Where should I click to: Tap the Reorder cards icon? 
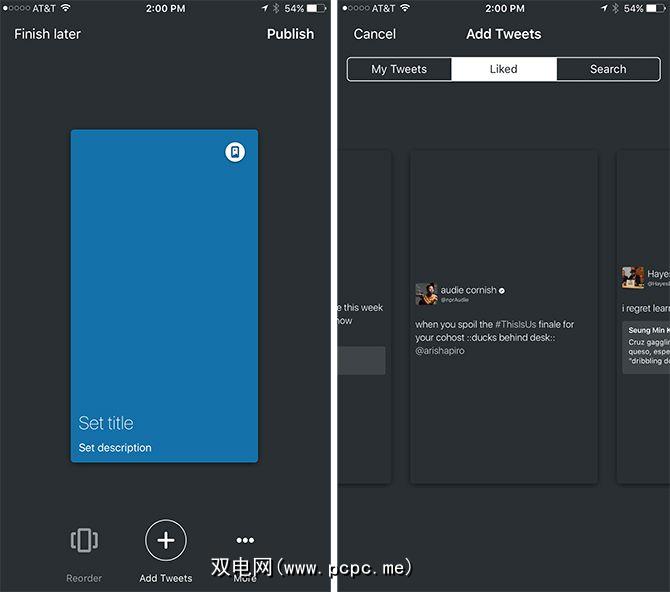click(x=84, y=541)
